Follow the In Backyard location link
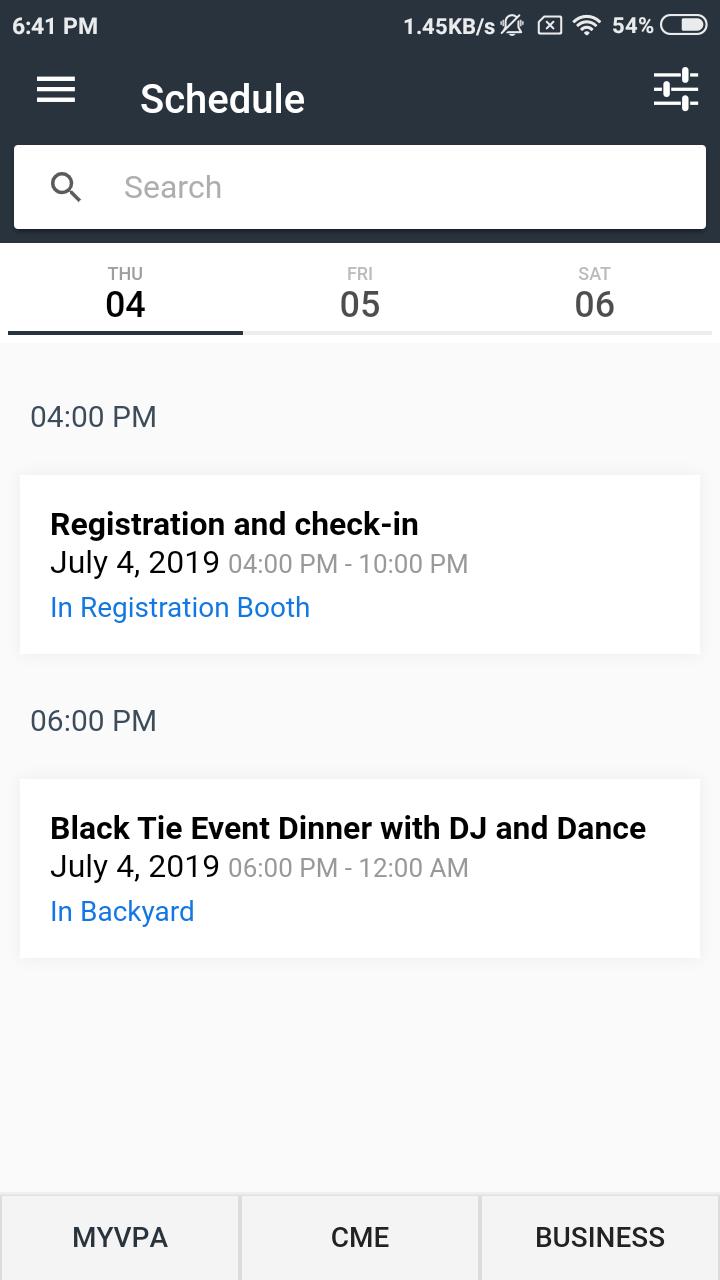The width and height of the screenshot is (720, 1280). (x=122, y=912)
